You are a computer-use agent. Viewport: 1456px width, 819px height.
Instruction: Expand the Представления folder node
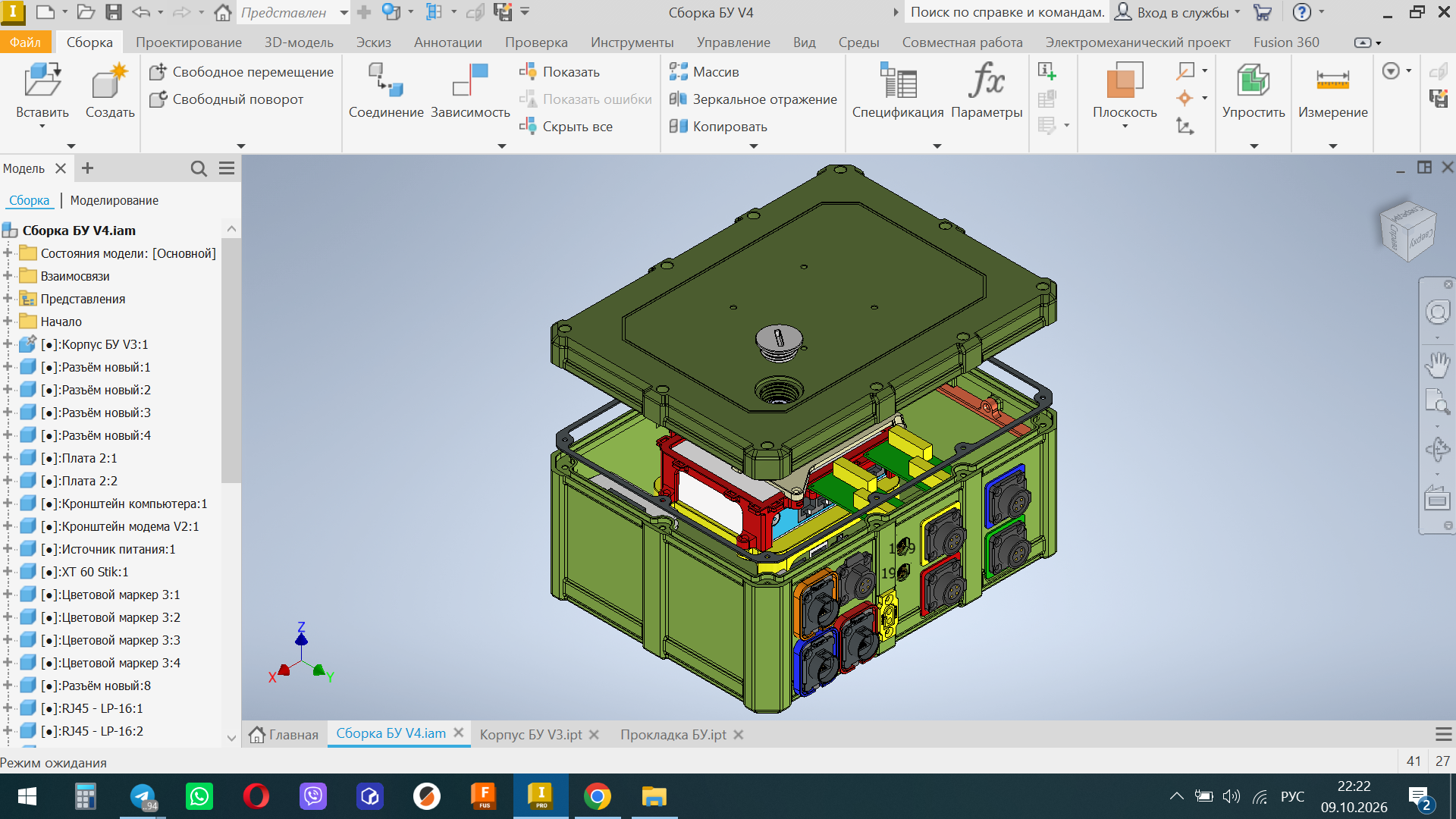8,299
